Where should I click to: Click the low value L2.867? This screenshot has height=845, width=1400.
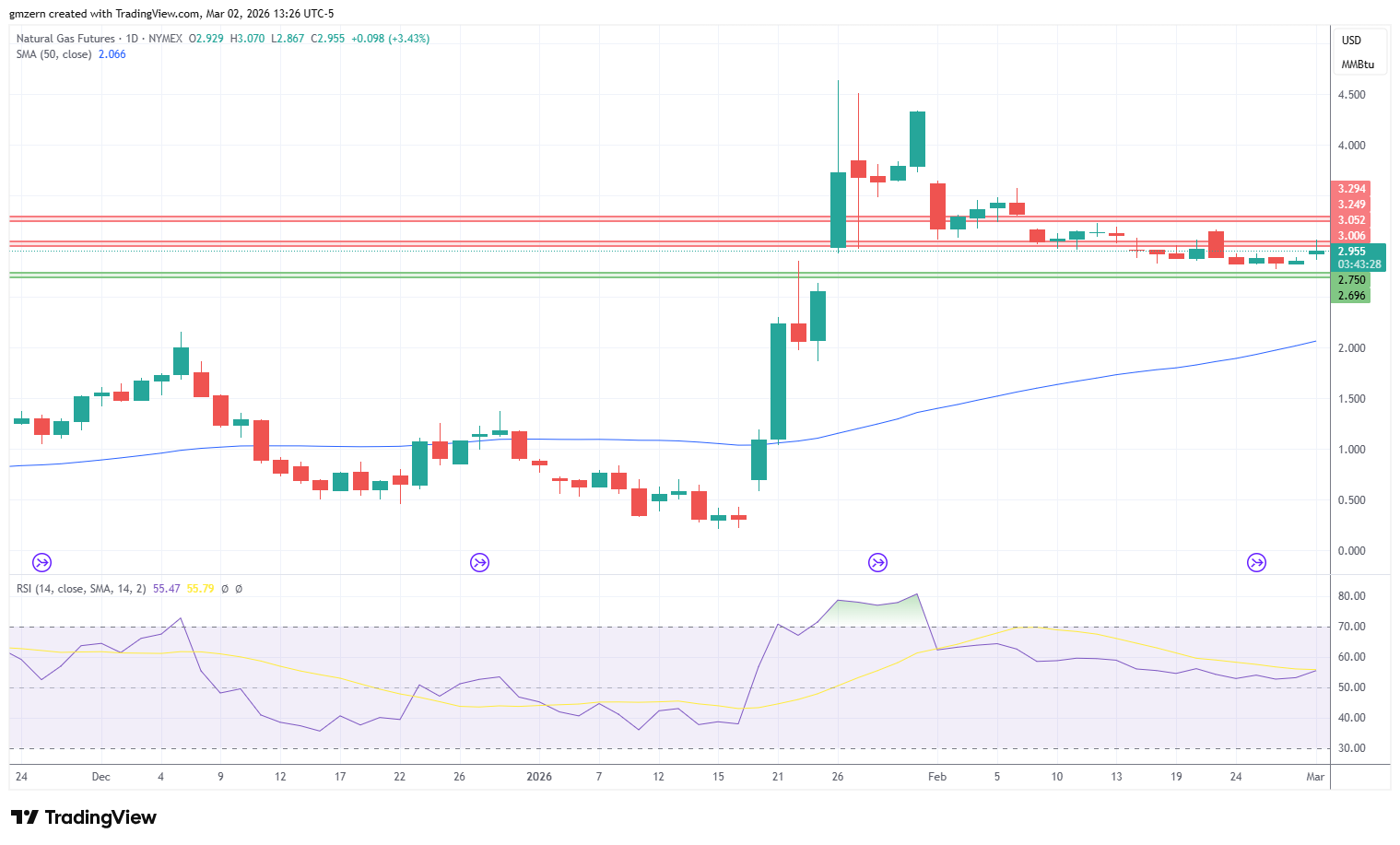coord(288,39)
